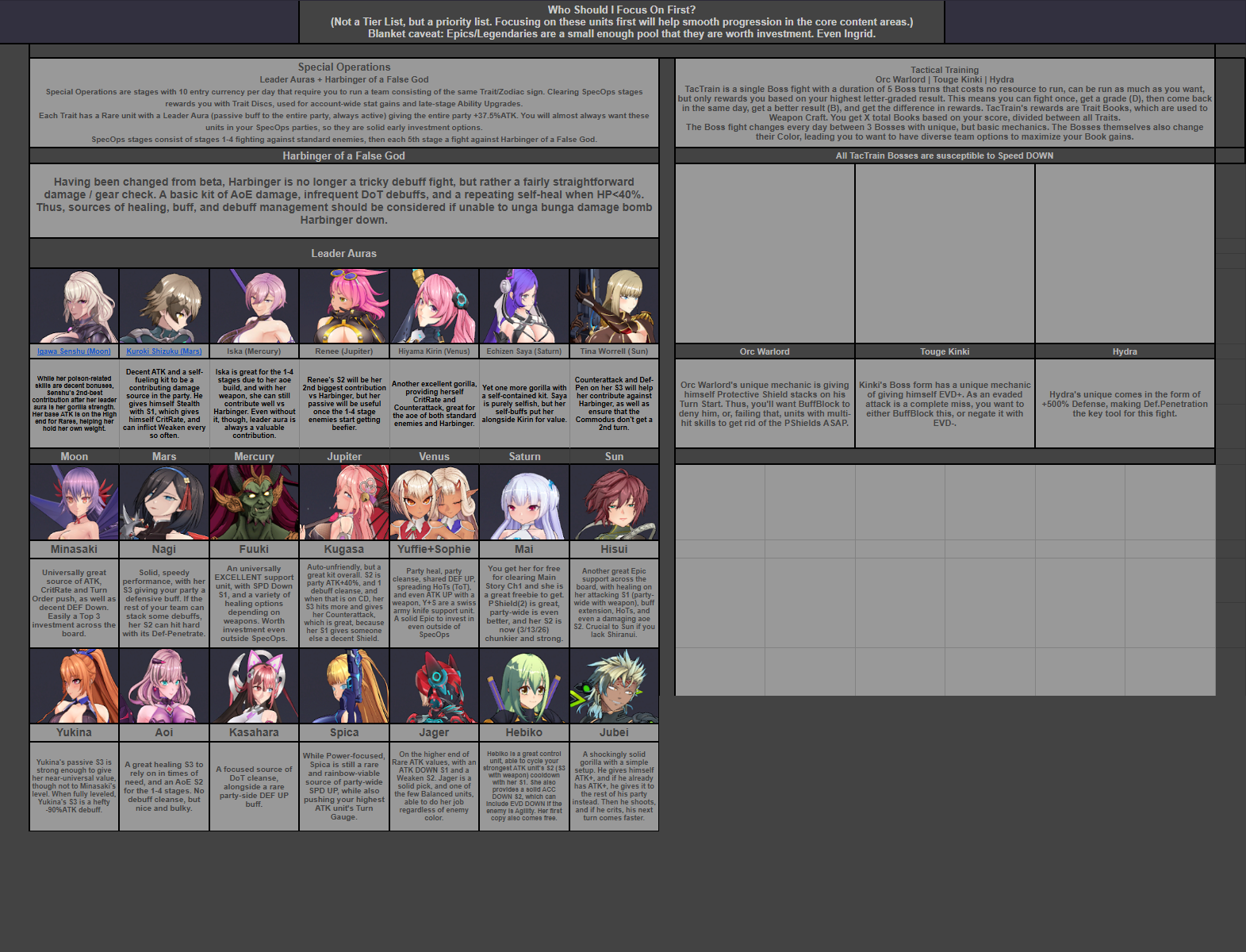Click the Hydra boss header

click(1125, 351)
